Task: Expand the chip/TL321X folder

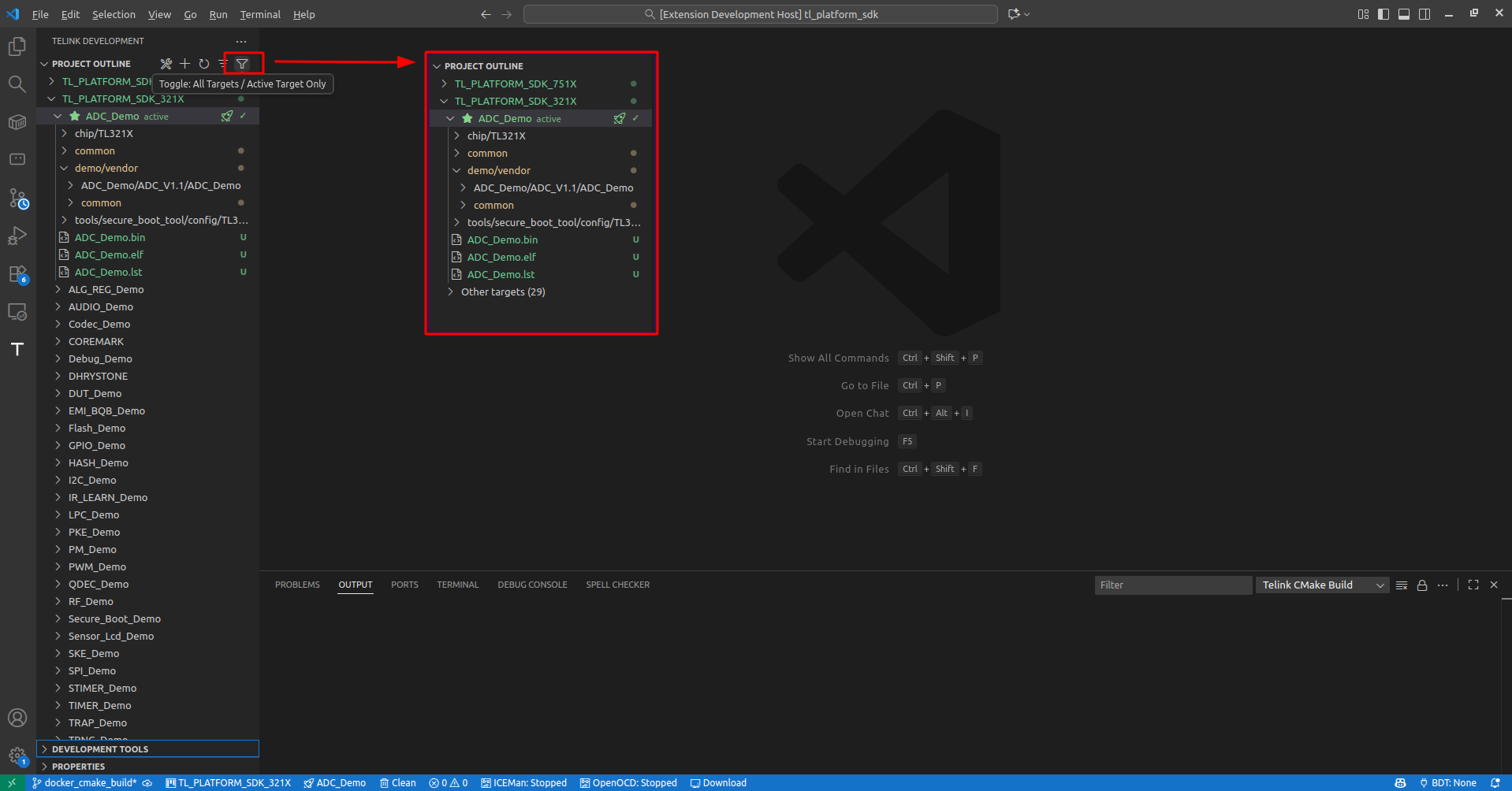Action: point(64,133)
